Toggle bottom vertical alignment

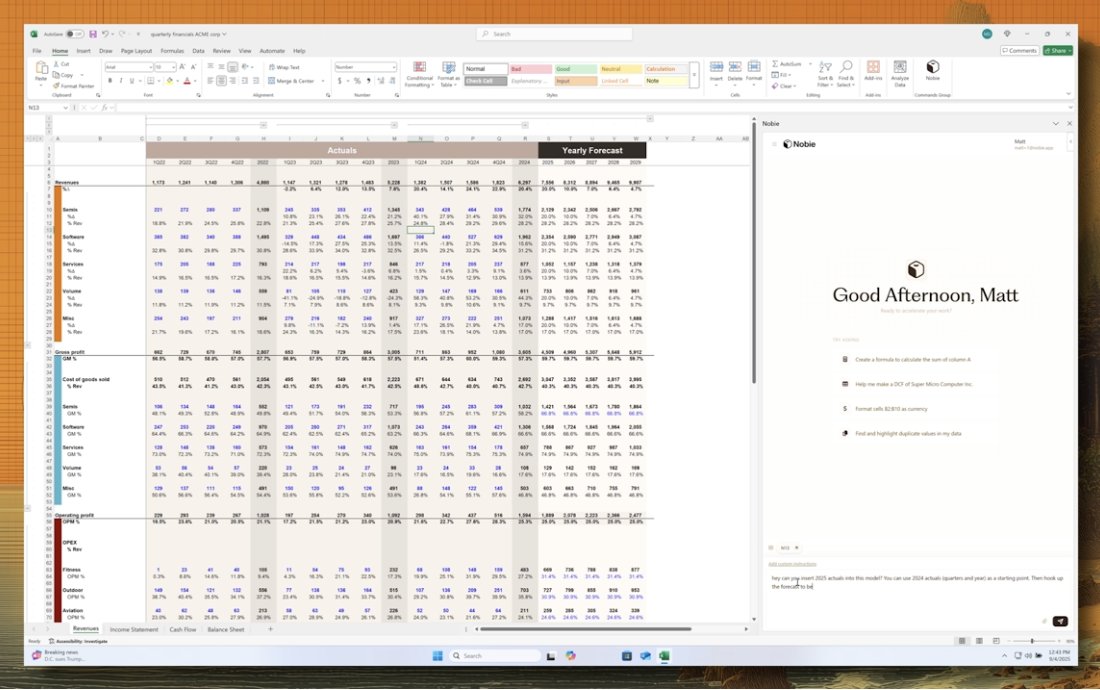[x=232, y=67]
